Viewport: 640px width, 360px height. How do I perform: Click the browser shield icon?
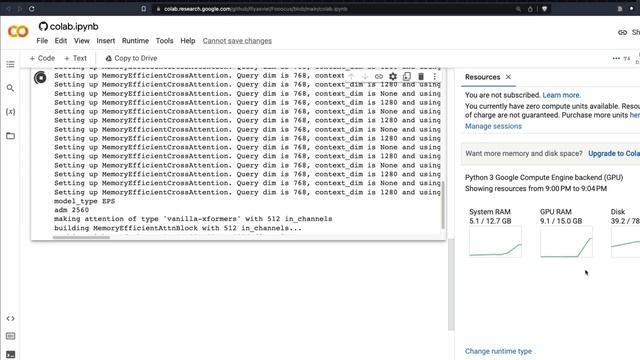coord(544,9)
